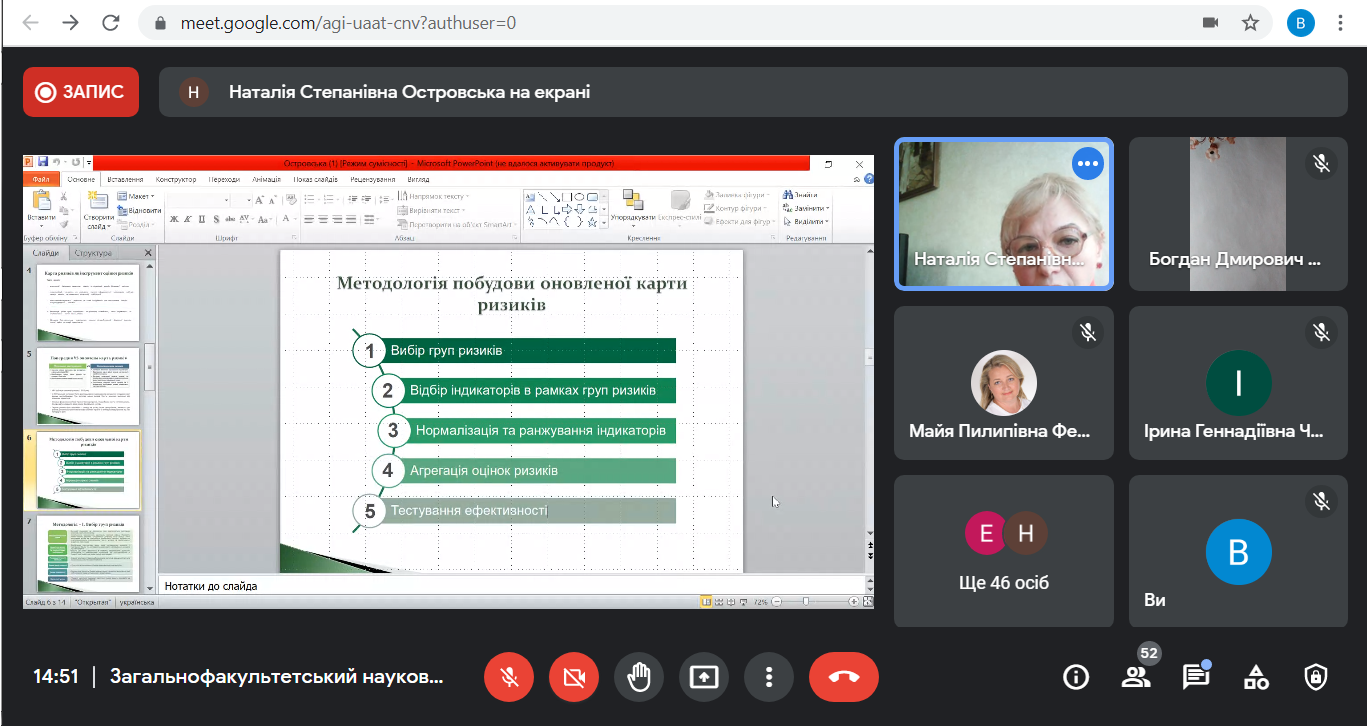Raise your hand in the meeting
This screenshot has width=1368, height=727.
(x=638, y=677)
